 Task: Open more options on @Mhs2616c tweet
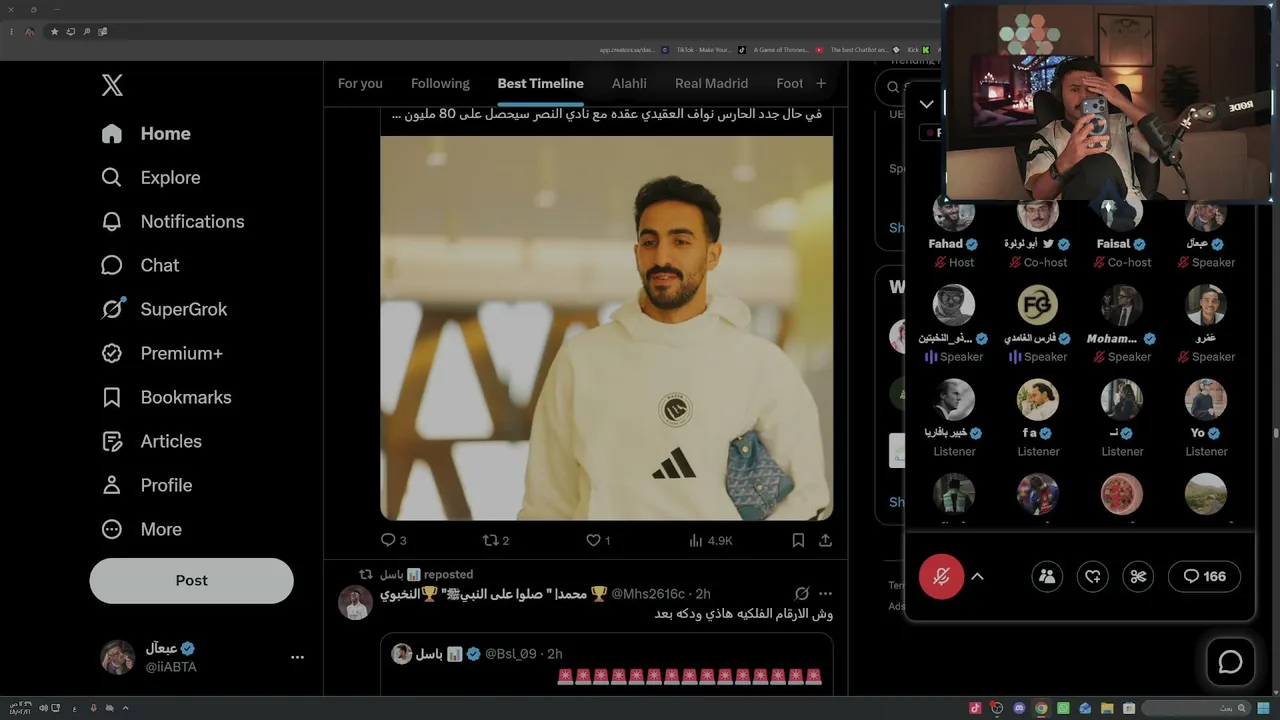click(825, 594)
